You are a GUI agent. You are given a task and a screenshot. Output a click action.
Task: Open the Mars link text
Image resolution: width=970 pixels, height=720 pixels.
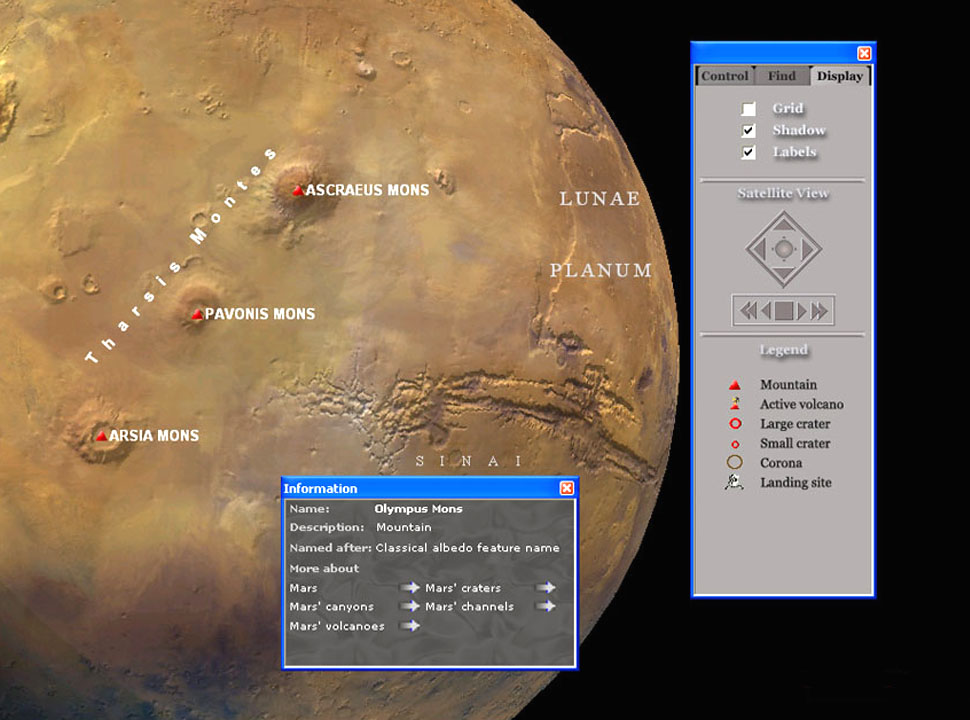[303, 588]
